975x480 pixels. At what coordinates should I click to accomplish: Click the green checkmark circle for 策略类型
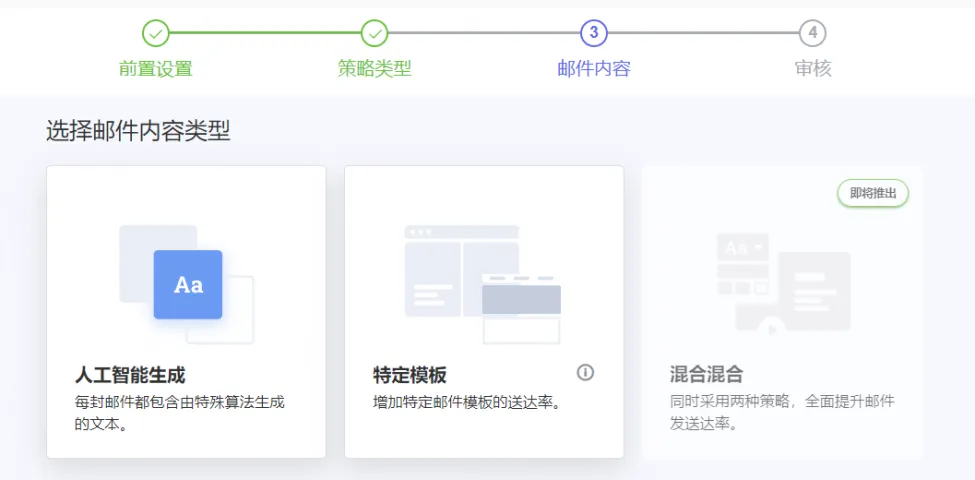tap(374, 33)
